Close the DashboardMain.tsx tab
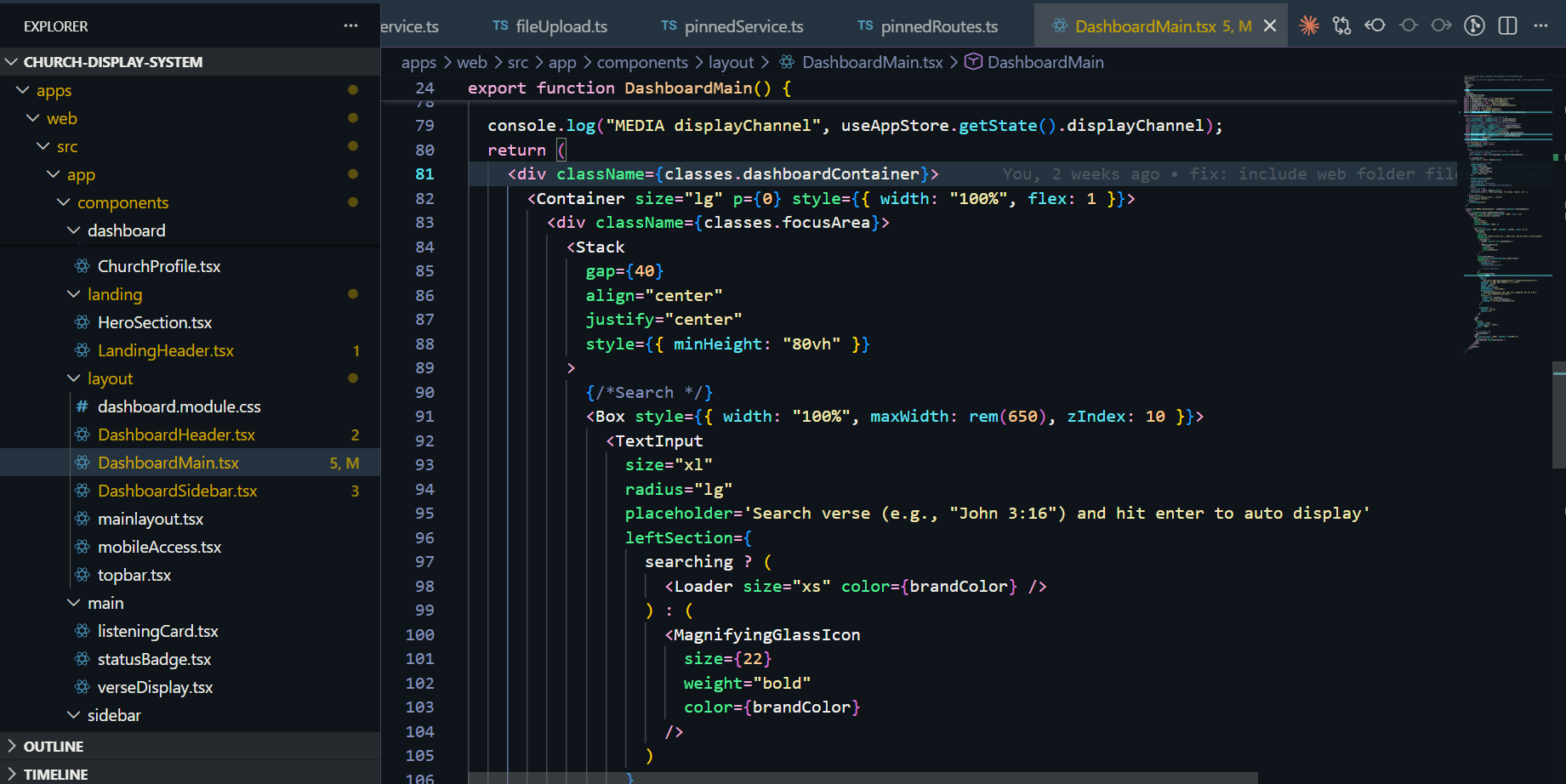This screenshot has width=1566, height=784. coord(1270,26)
